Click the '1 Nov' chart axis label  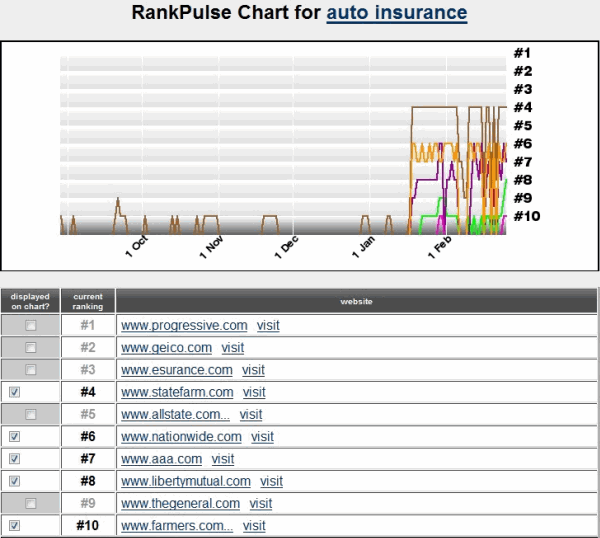(x=211, y=247)
